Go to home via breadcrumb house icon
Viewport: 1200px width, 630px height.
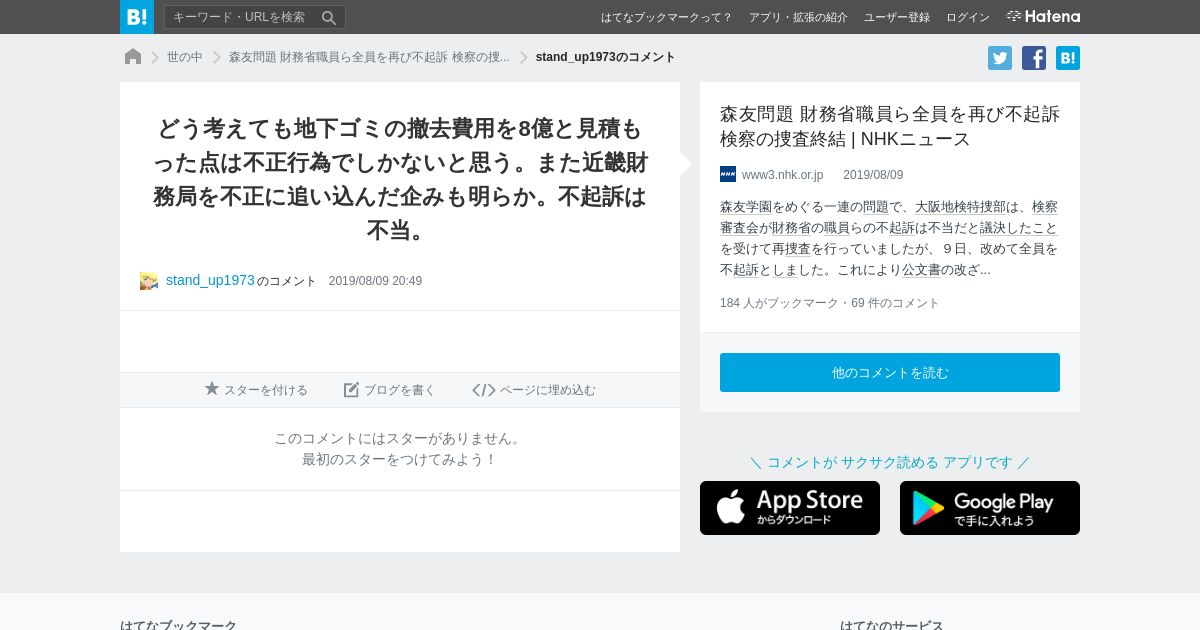(133, 57)
